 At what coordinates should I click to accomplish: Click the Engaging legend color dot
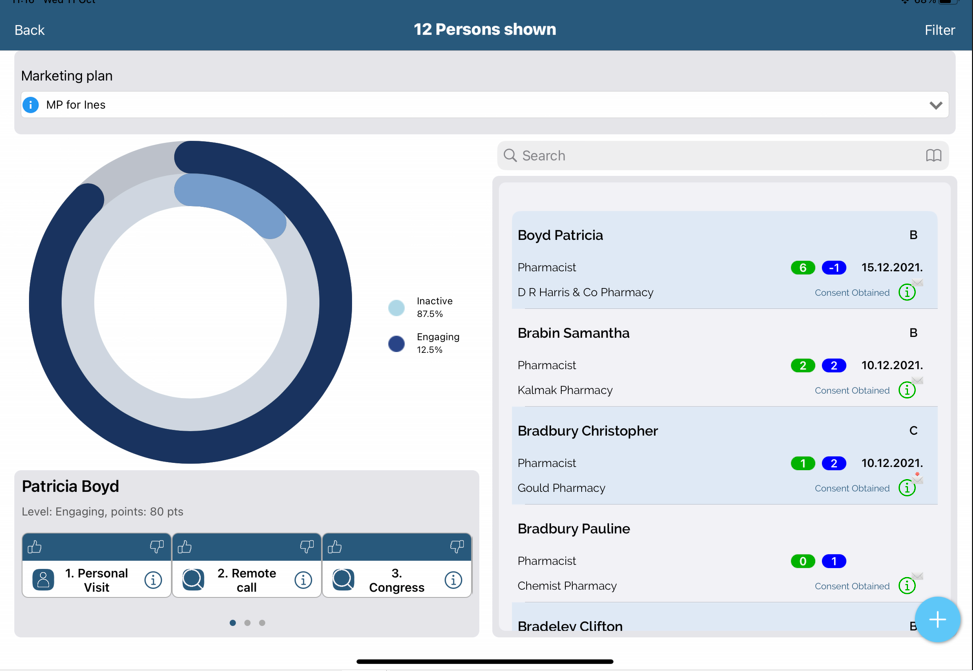397,344
